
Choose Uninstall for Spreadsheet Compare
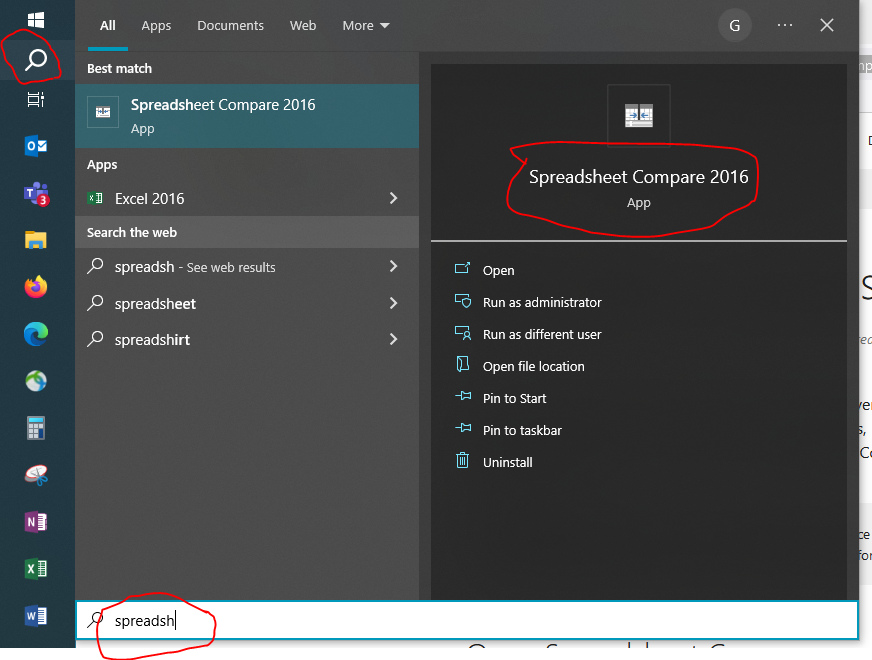pos(507,462)
